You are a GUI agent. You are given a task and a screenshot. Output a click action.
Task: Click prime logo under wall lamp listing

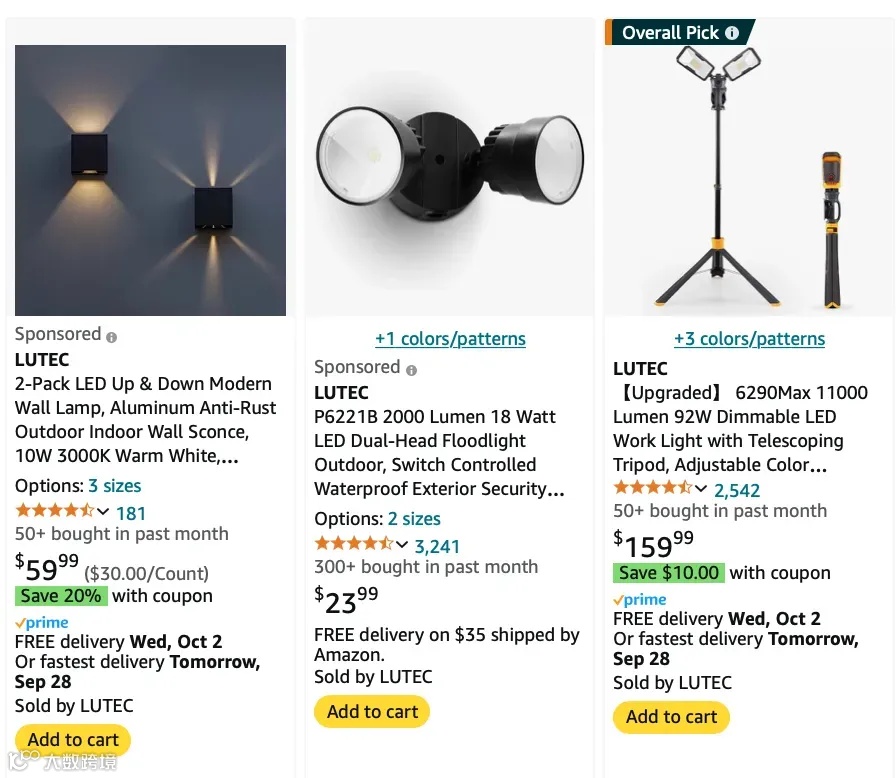[42, 623]
